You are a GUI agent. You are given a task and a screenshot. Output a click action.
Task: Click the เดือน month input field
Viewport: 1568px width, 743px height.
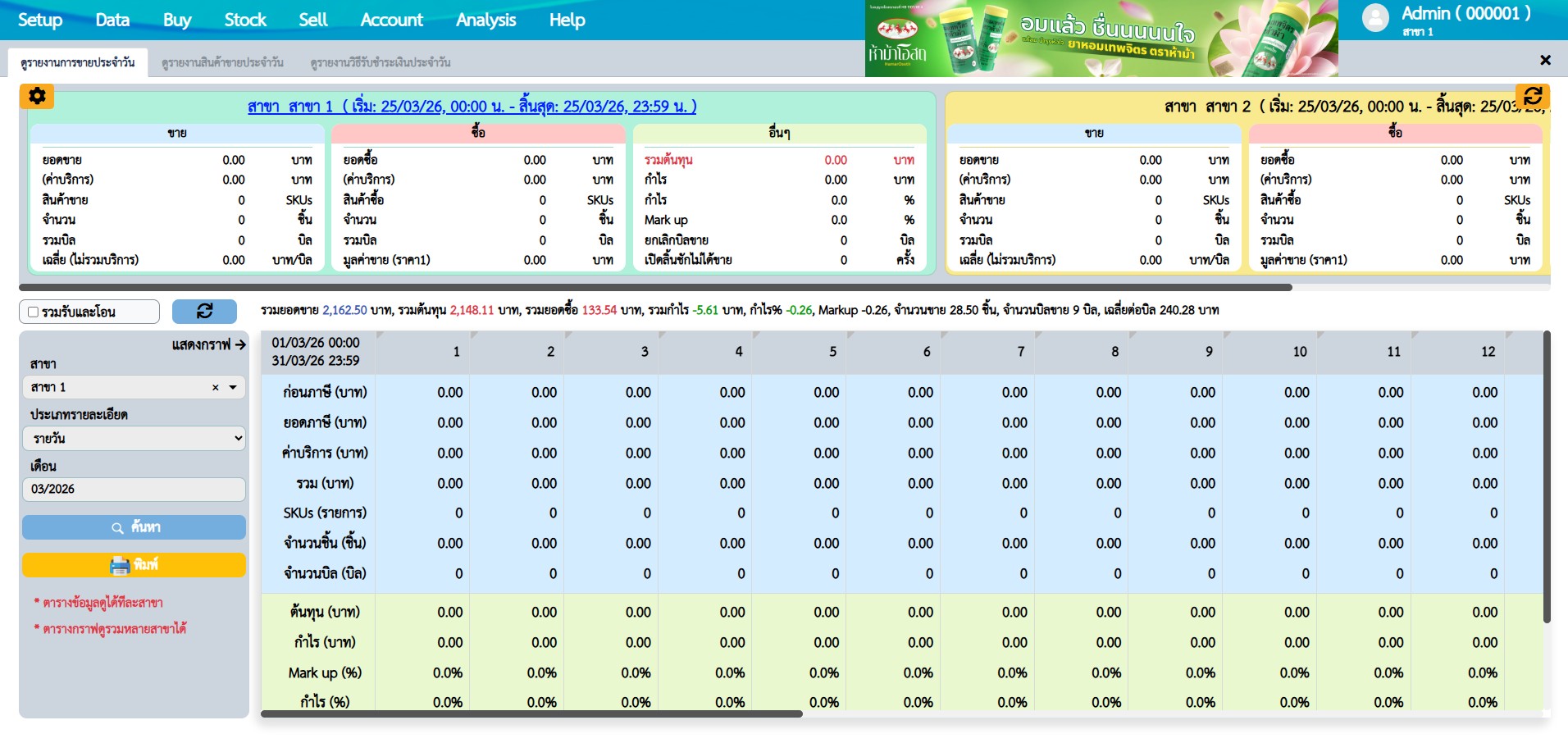pos(134,490)
